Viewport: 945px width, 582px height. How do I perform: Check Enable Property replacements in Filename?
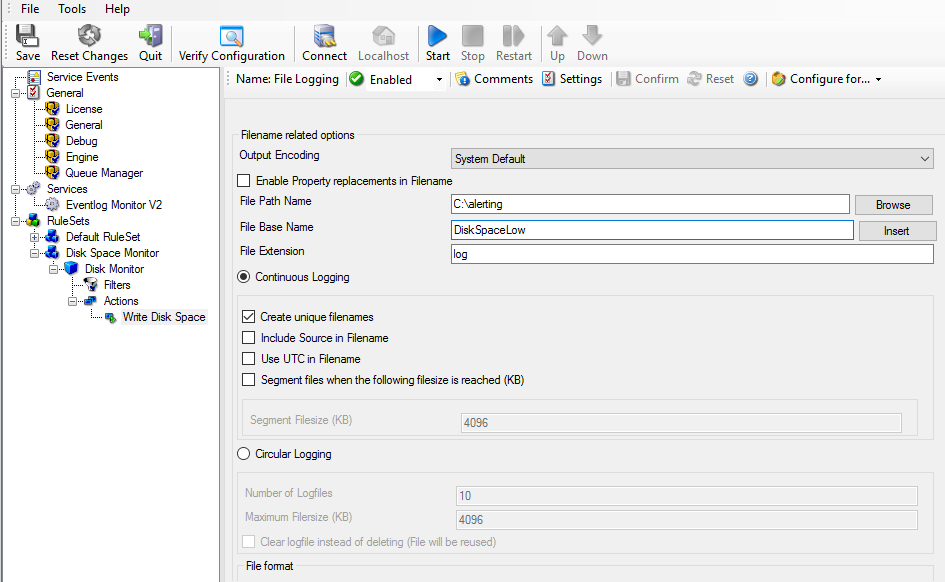(x=243, y=181)
